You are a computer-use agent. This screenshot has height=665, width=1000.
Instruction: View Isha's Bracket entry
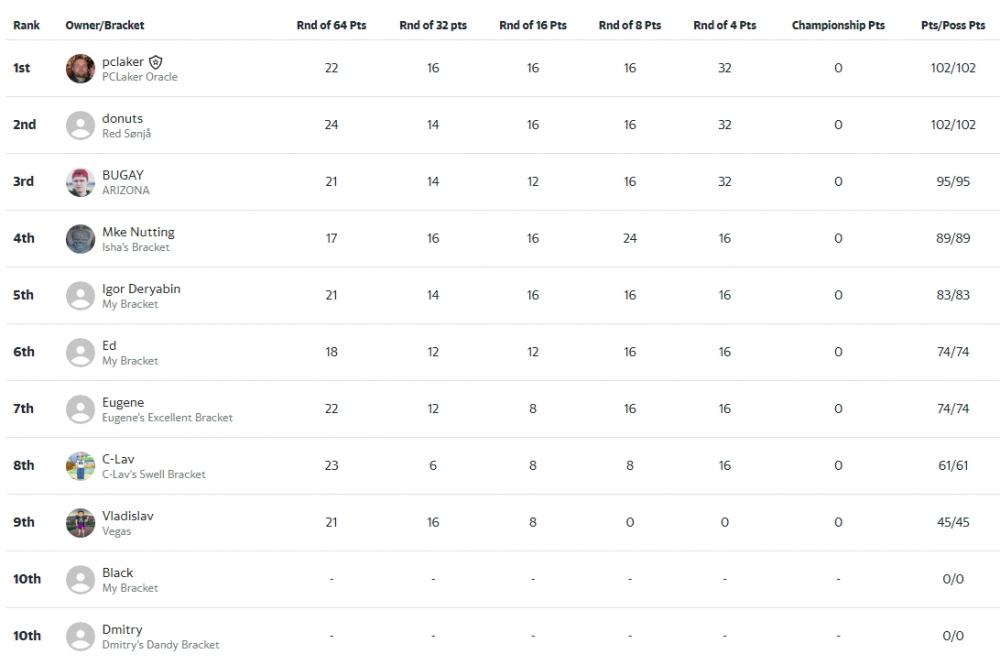[x=136, y=248]
